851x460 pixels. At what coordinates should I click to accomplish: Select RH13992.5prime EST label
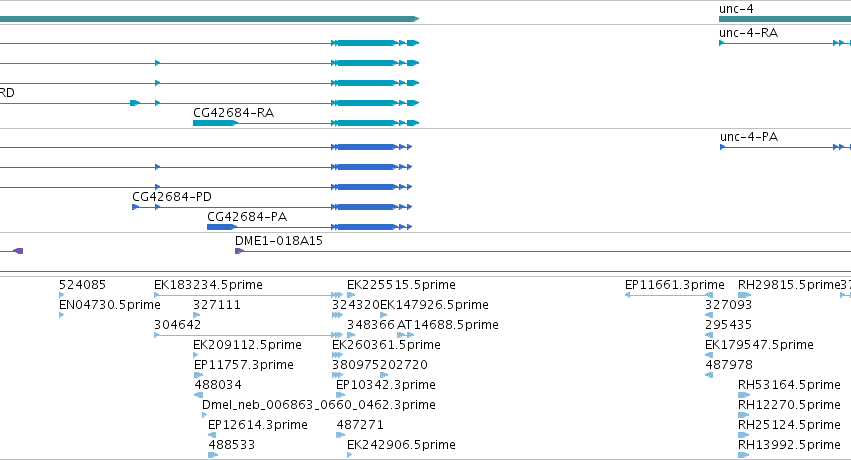(789, 445)
